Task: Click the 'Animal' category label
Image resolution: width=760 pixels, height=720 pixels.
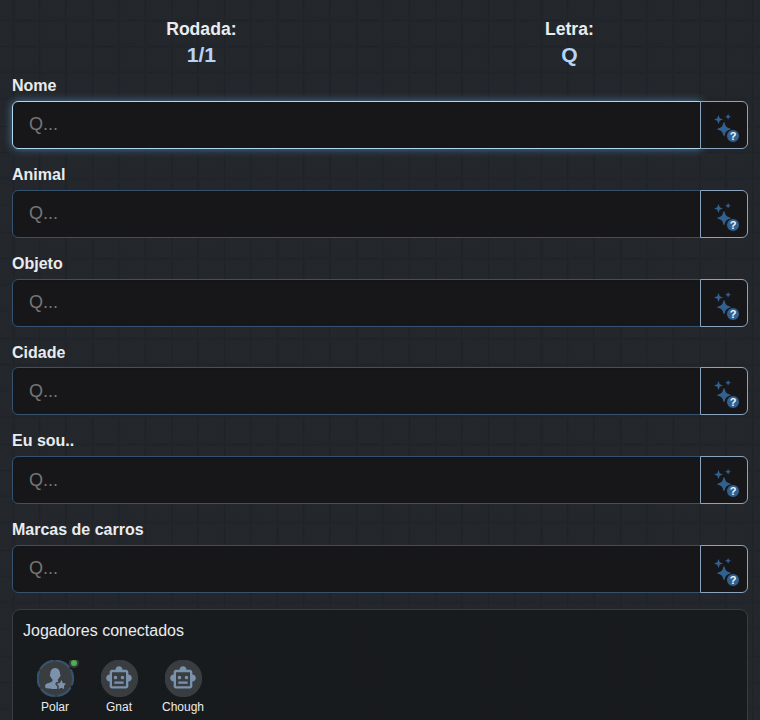Action: point(39,175)
